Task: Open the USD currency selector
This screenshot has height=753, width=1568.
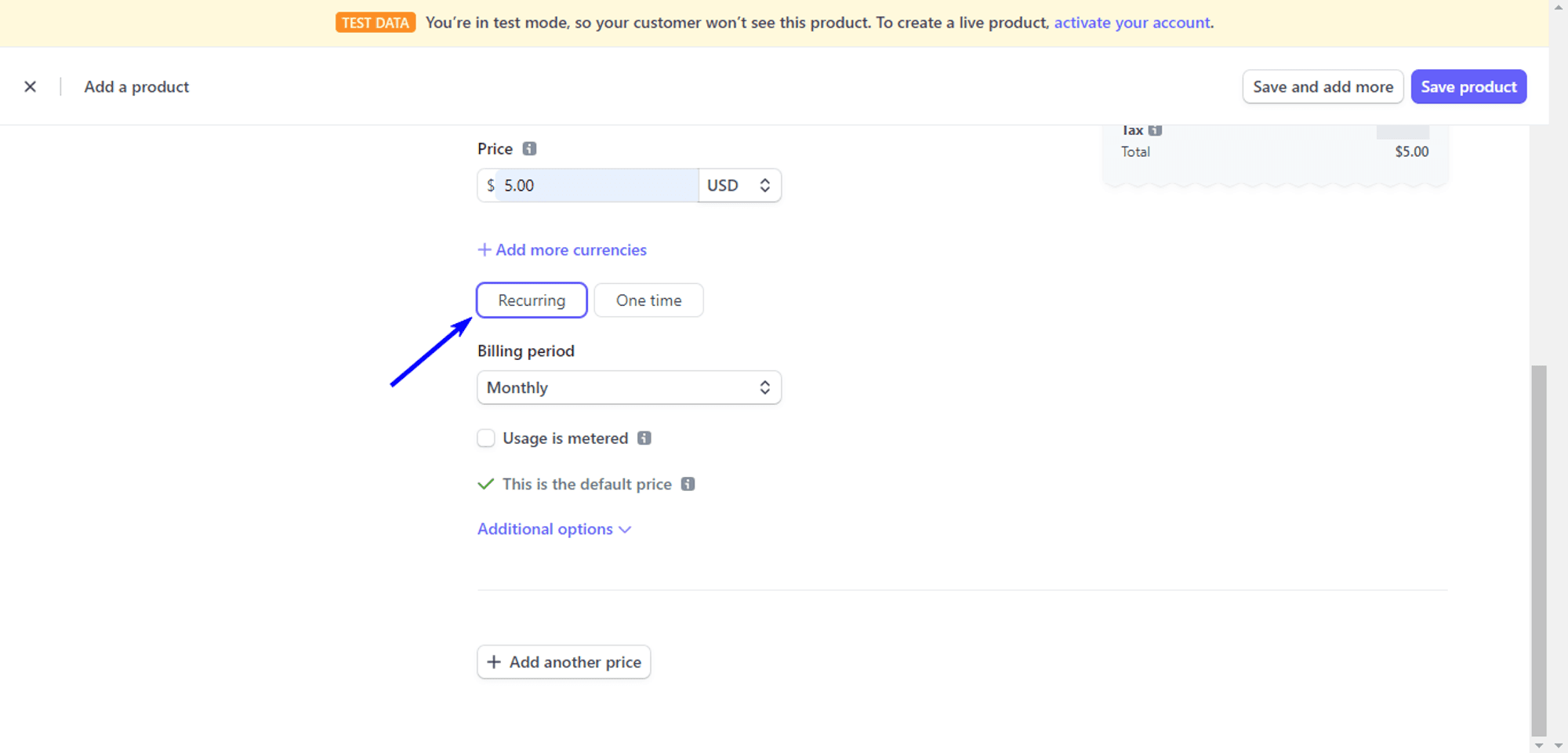Action: (x=738, y=185)
